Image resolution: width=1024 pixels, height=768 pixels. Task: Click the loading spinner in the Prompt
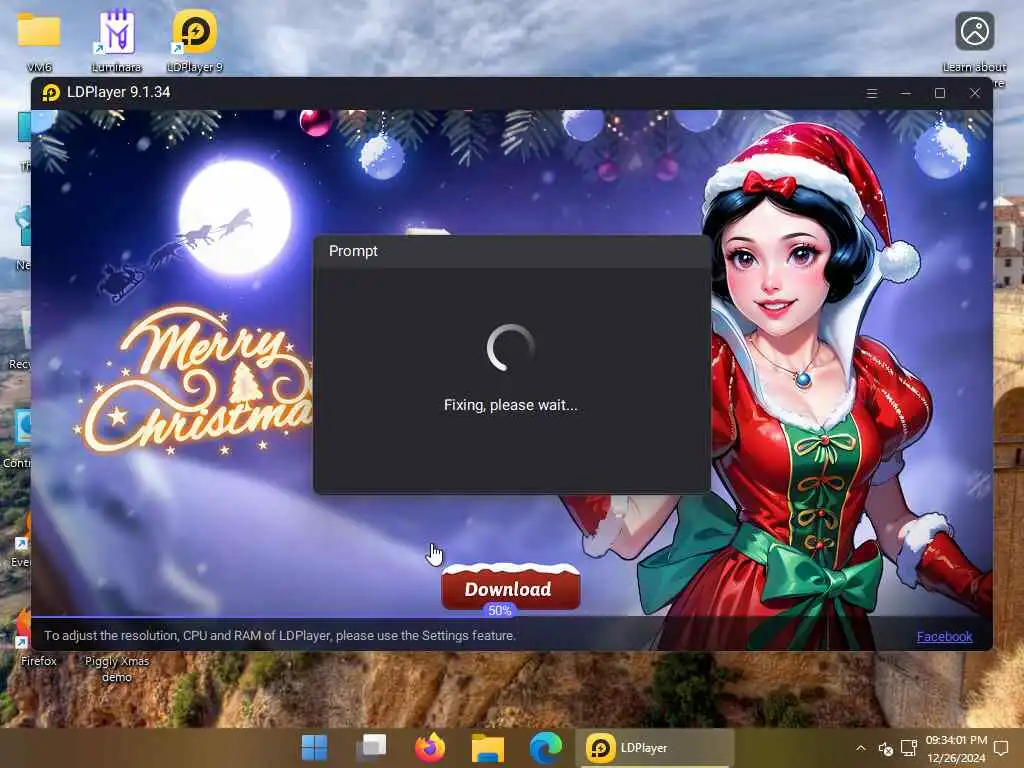(x=511, y=347)
